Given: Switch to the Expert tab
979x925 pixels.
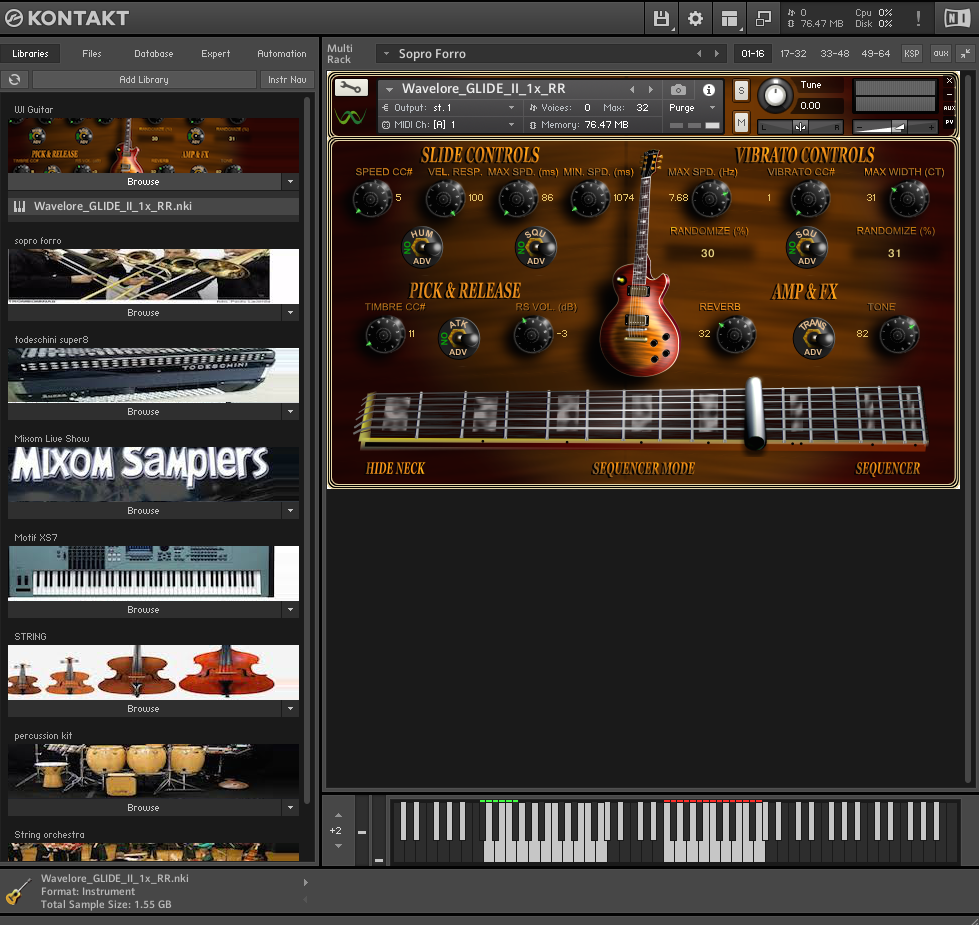Looking at the screenshot, I should click(215, 54).
